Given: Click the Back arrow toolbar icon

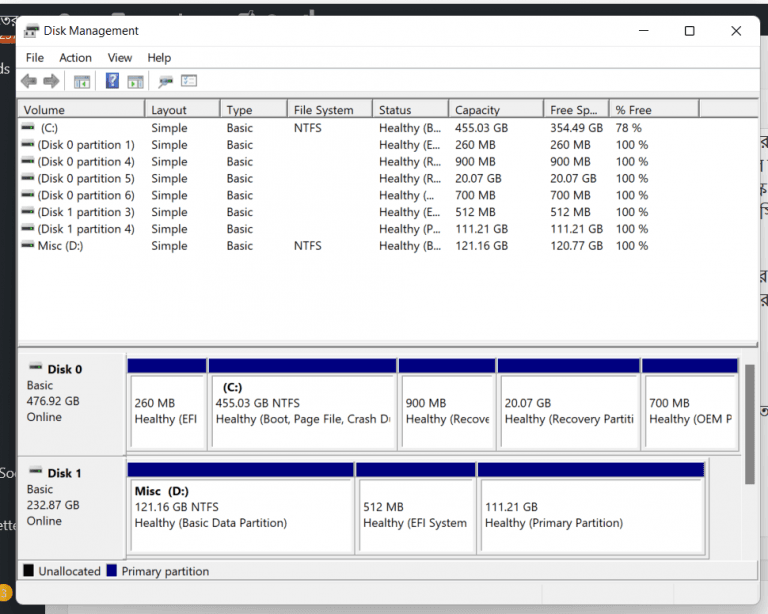Looking at the screenshot, I should pos(28,81).
